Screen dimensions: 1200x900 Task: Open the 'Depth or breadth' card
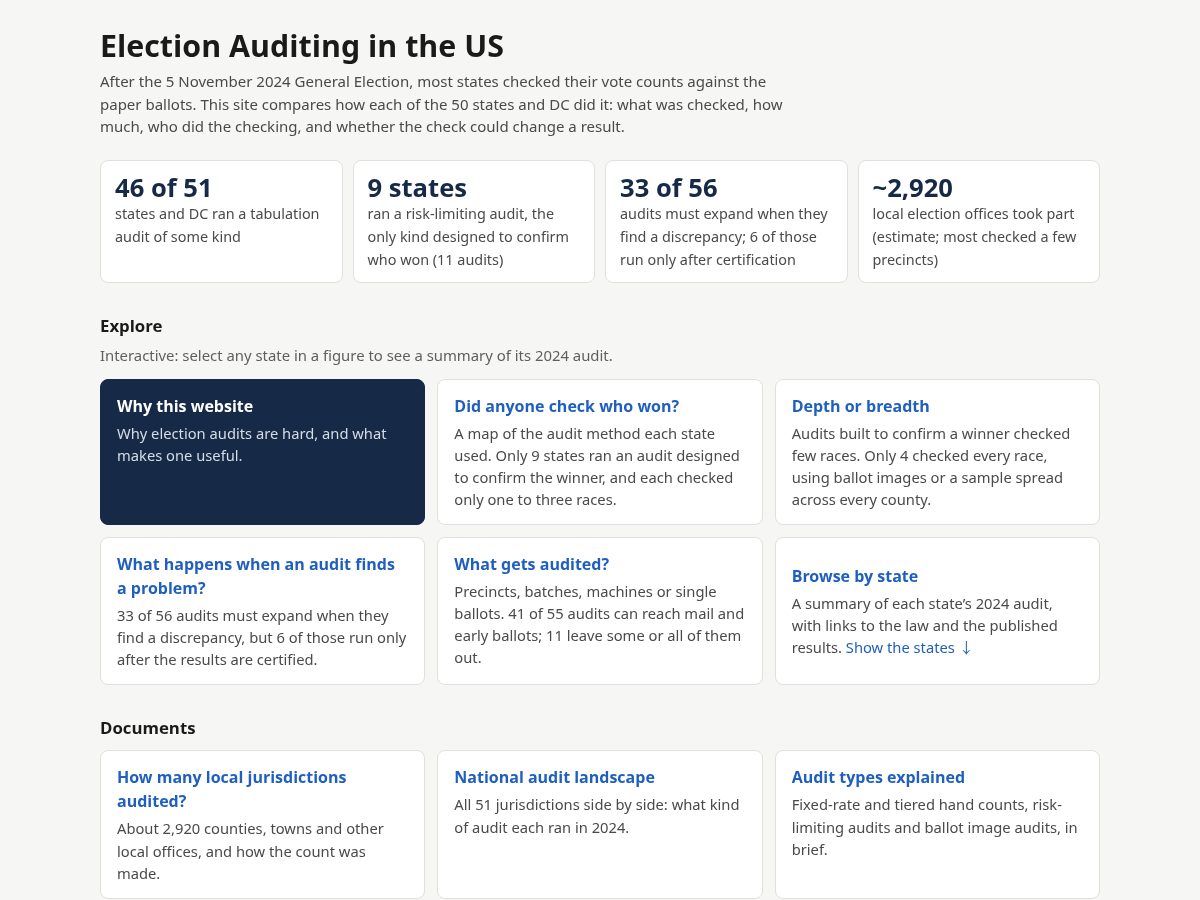pos(937,452)
